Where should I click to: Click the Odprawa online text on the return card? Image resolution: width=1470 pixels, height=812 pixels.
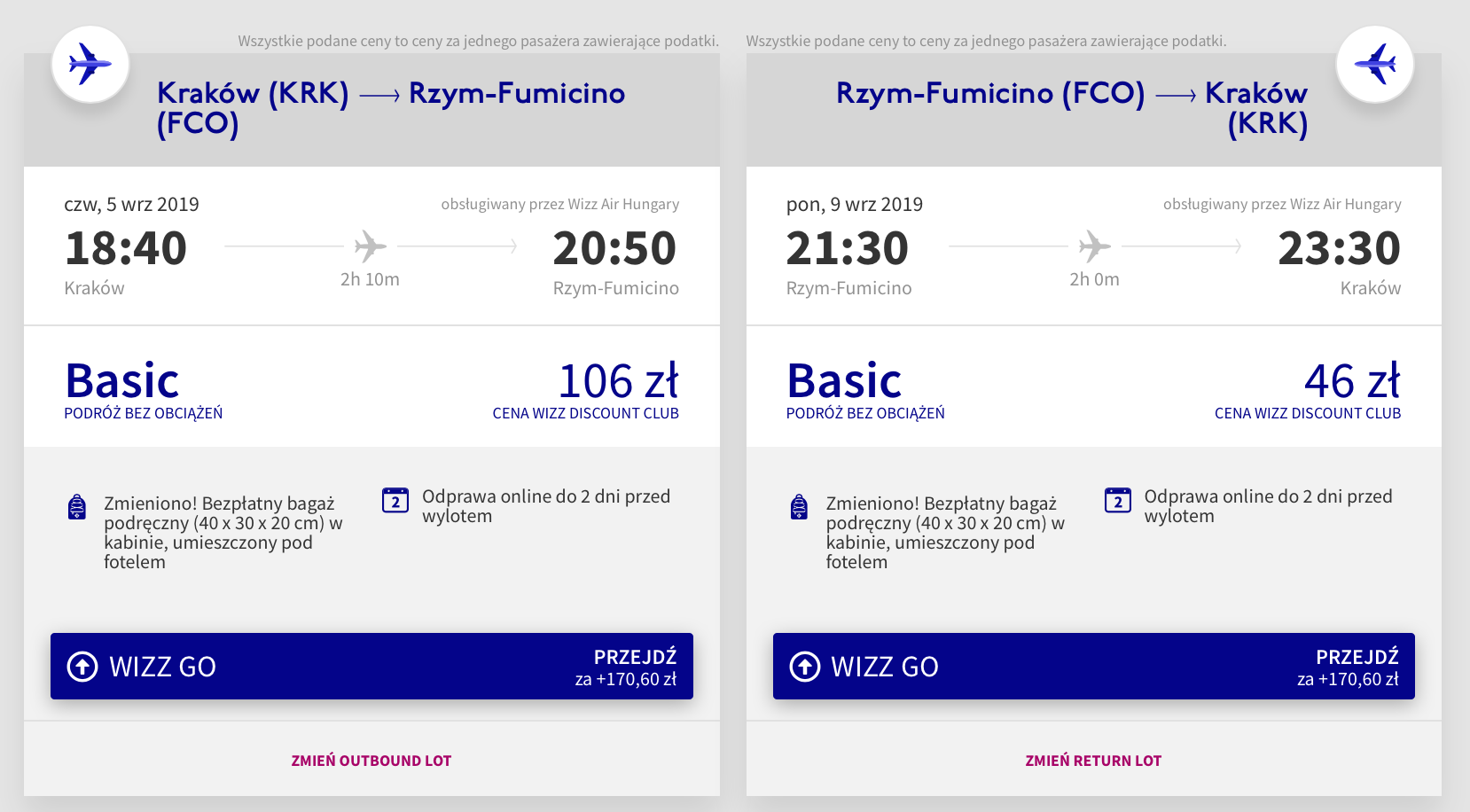pyautogui.click(x=1269, y=506)
